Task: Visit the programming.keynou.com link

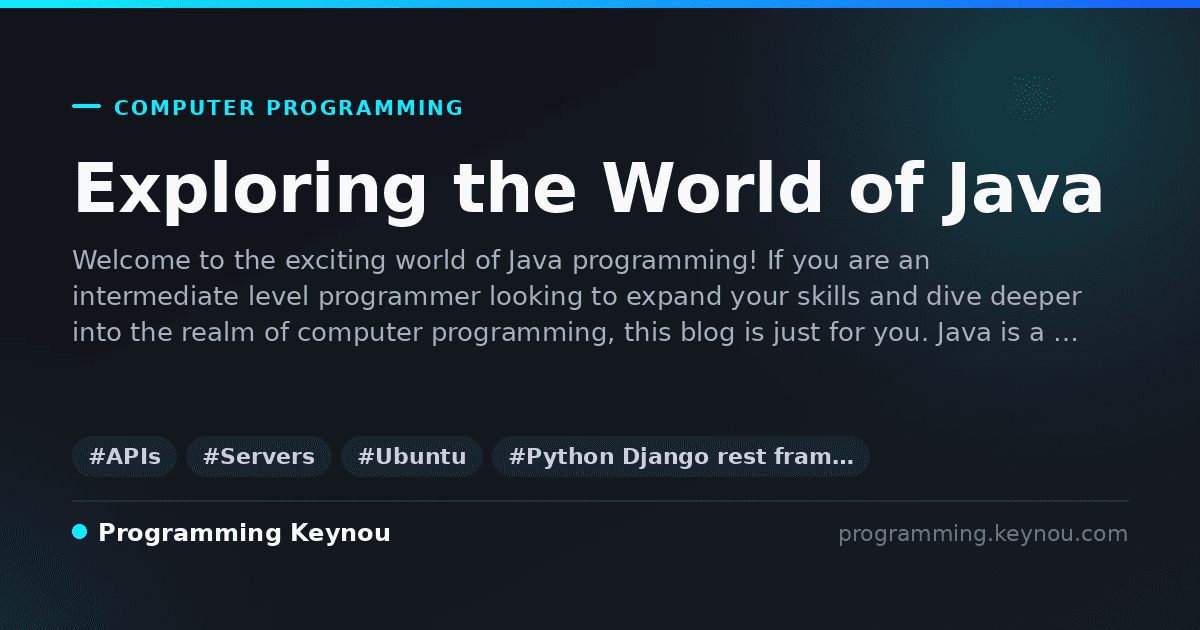Action: [983, 534]
